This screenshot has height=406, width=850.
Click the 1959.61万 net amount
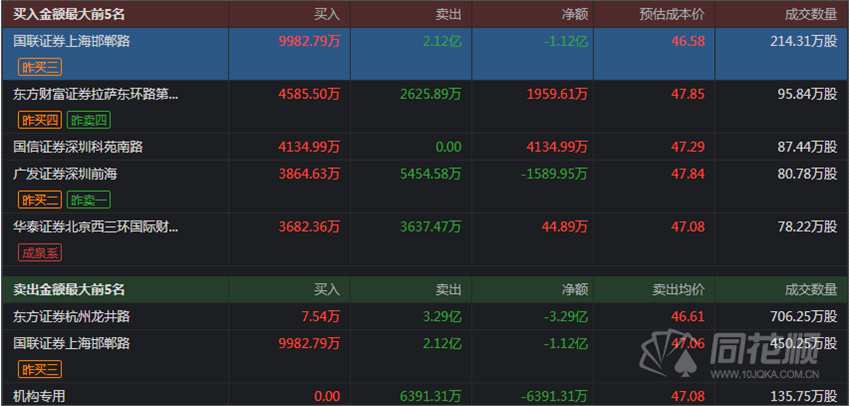[x=557, y=94]
